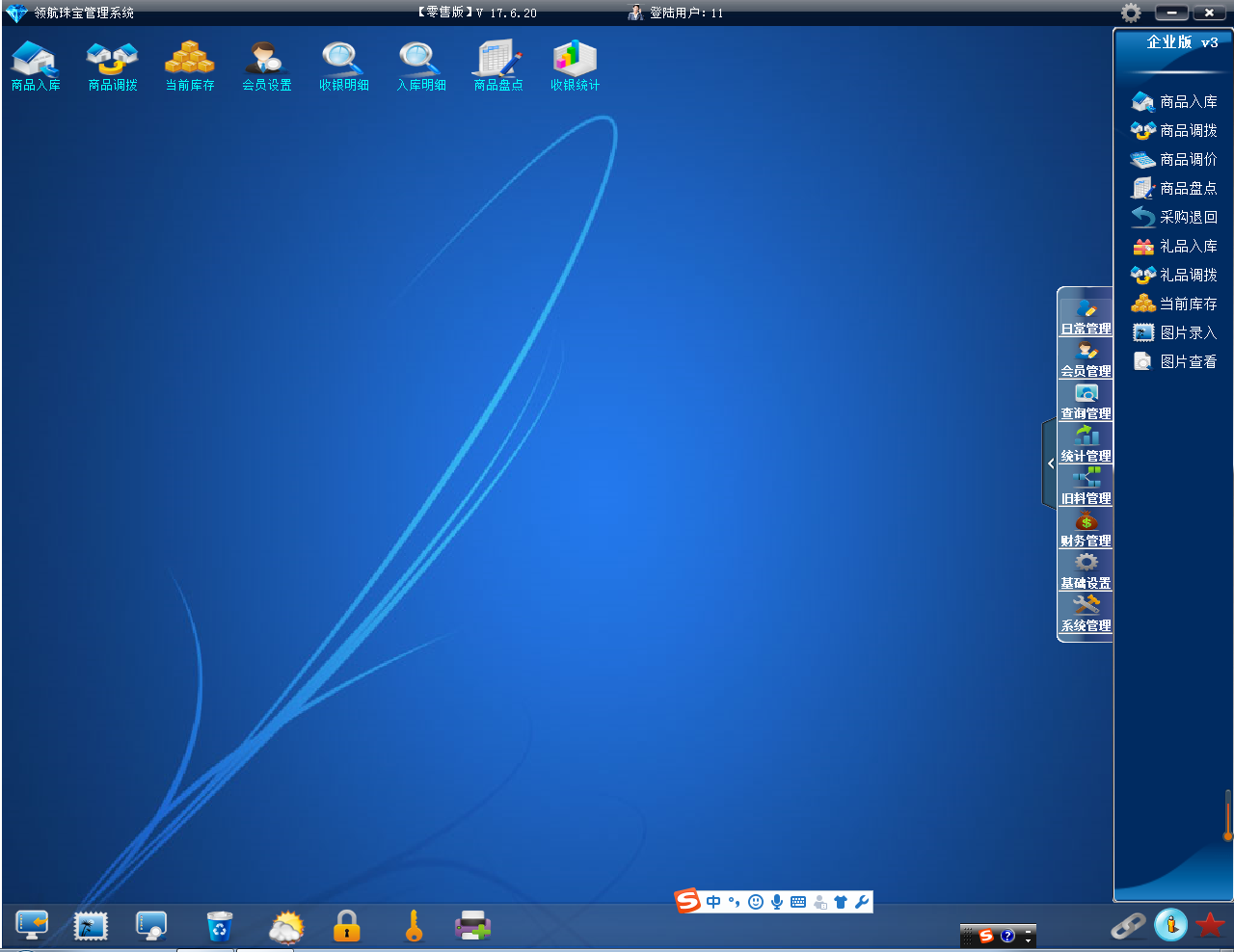Select 礼品调拨 in the right panel
The width and height of the screenshot is (1234, 952).
coord(1174,275)
